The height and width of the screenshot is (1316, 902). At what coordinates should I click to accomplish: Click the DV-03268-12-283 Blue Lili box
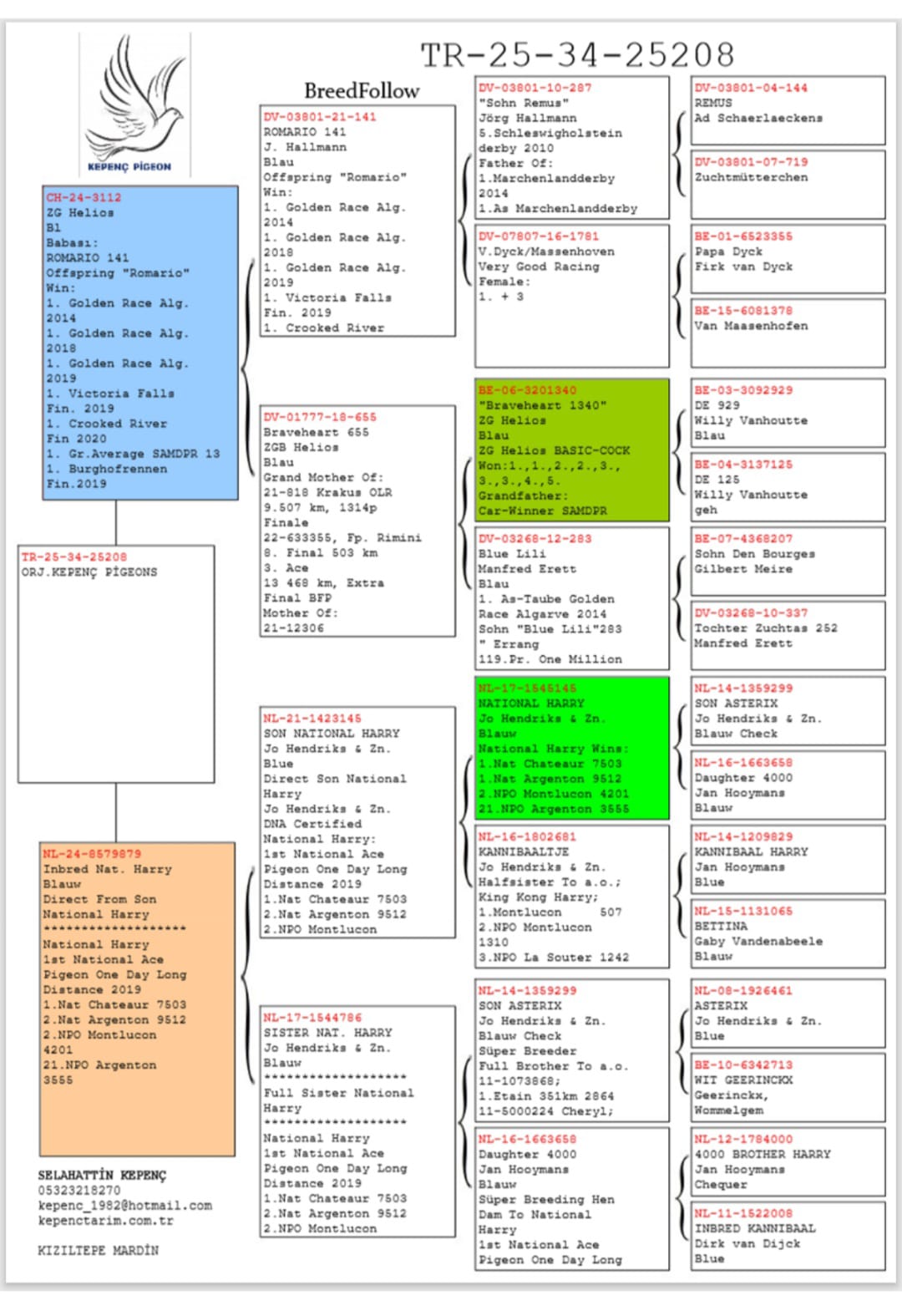click(572, 598)
